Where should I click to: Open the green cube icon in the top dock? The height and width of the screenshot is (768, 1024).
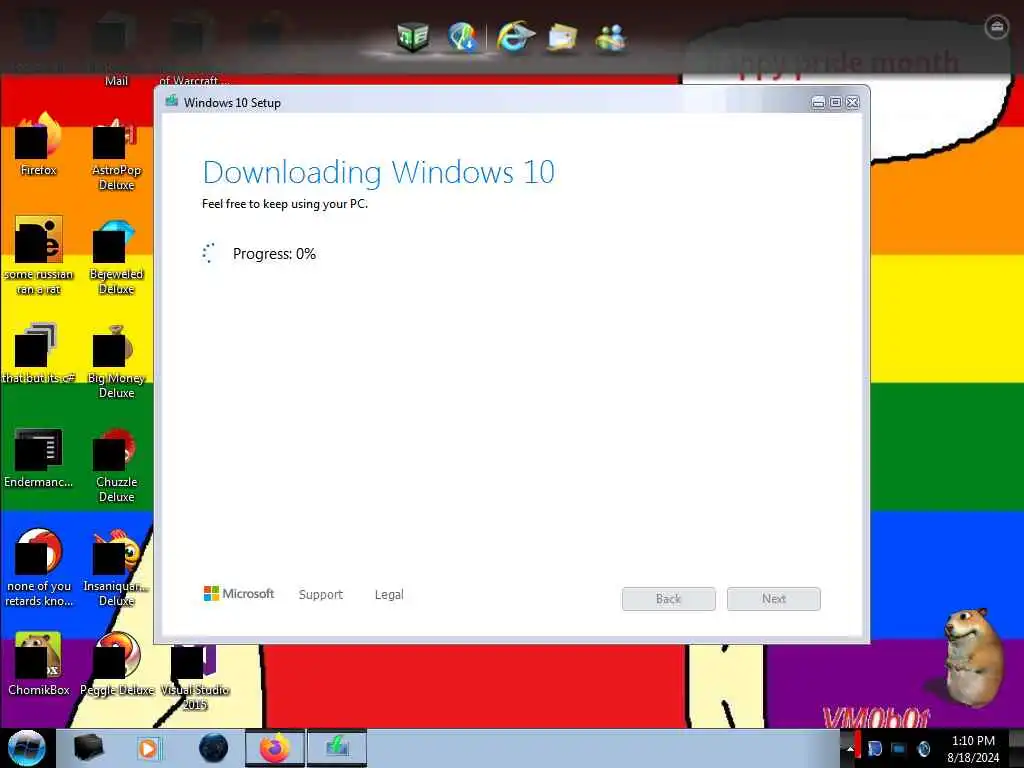[413, 37]
